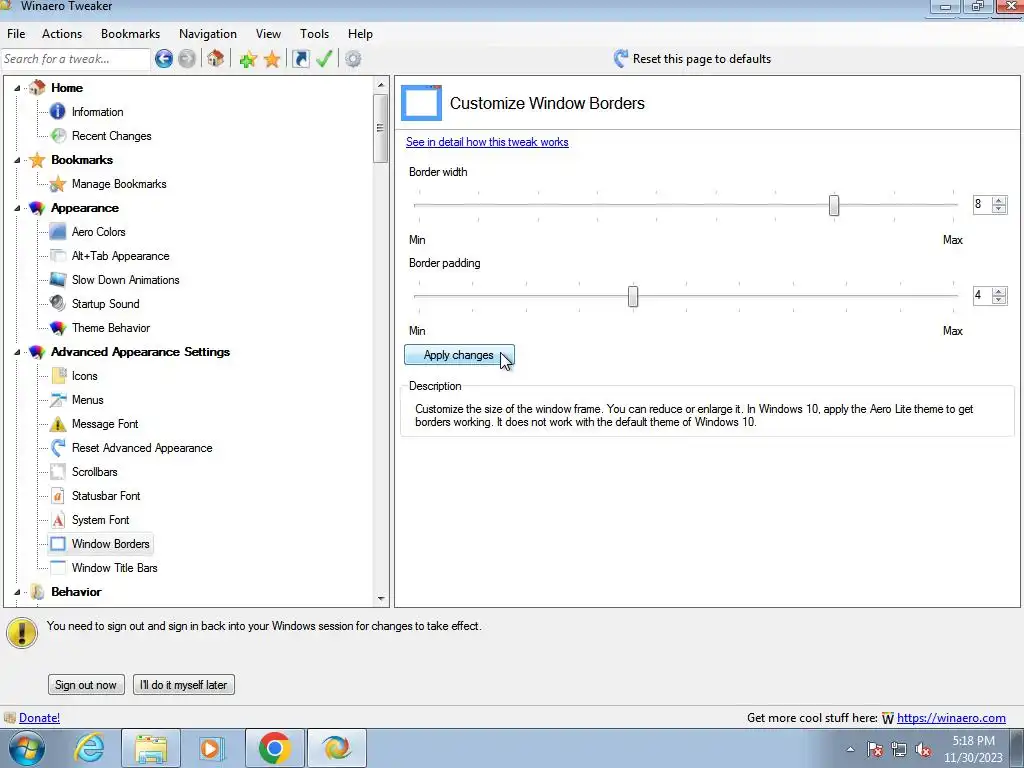Click Sign out now button
The height and width of the screenshot is (768, 1024).
pos(86,684)
